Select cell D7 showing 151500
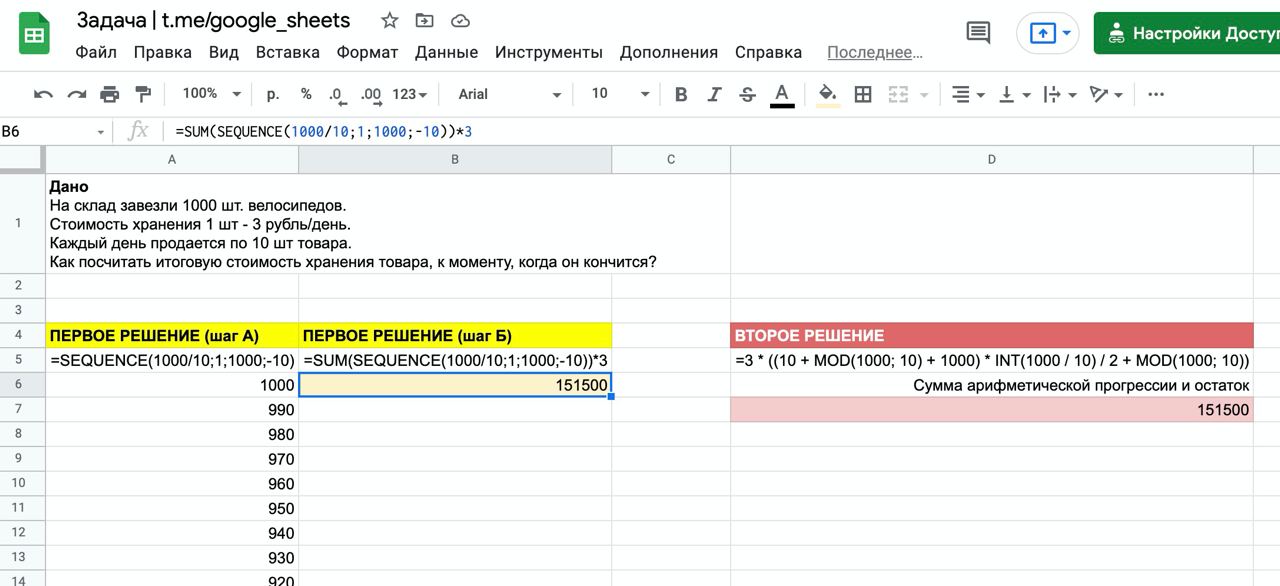The width and height of the screenshot is (1280, 586). pos(992,409)
